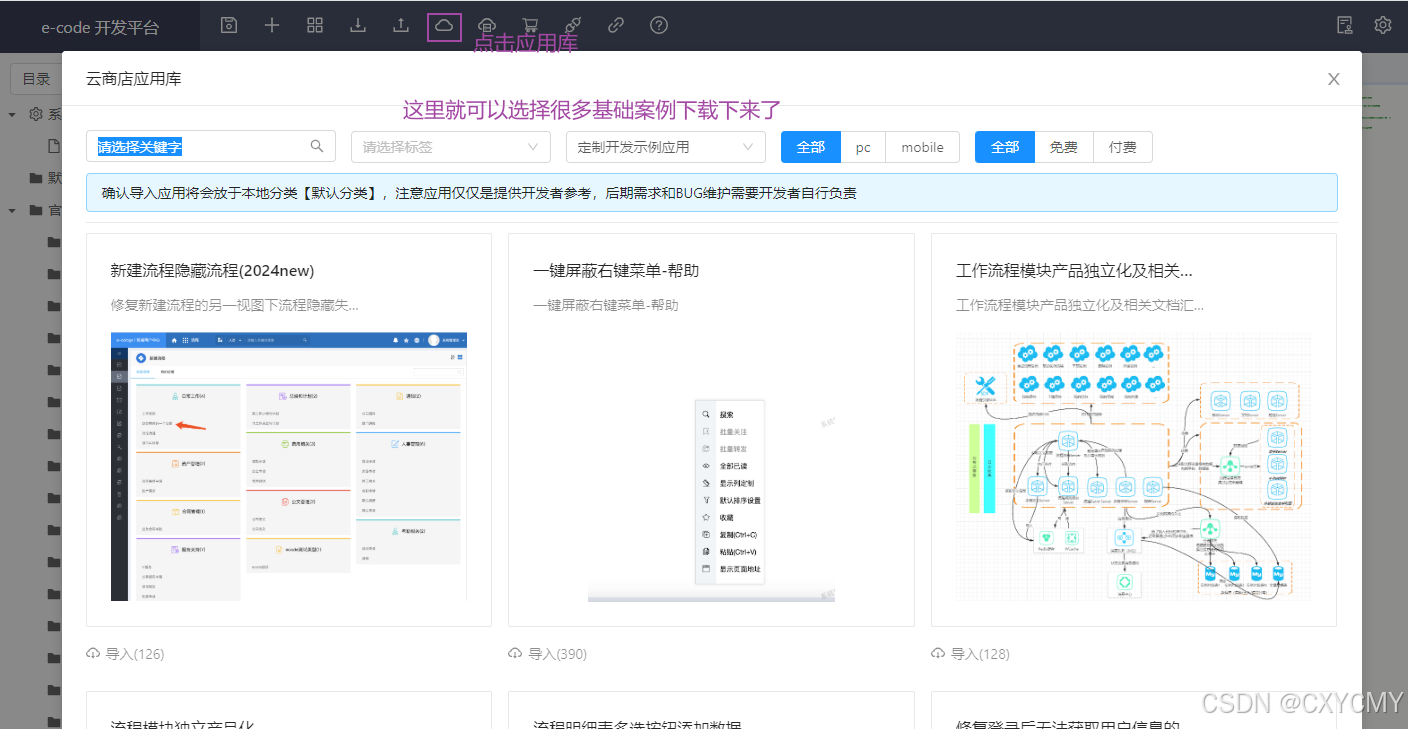Open the app grid modules icon

pyautogui.click(x=314, y=25)
